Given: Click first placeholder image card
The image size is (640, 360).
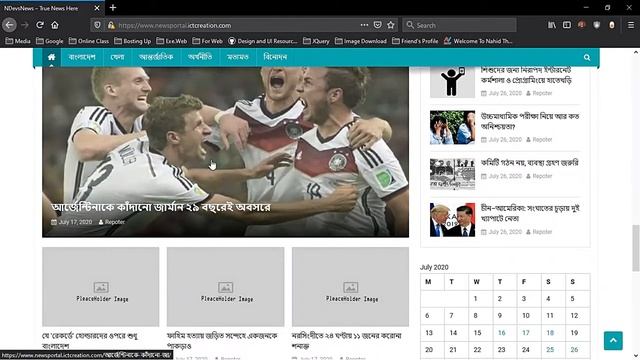Looking at the screenshot, I should 101,287.
